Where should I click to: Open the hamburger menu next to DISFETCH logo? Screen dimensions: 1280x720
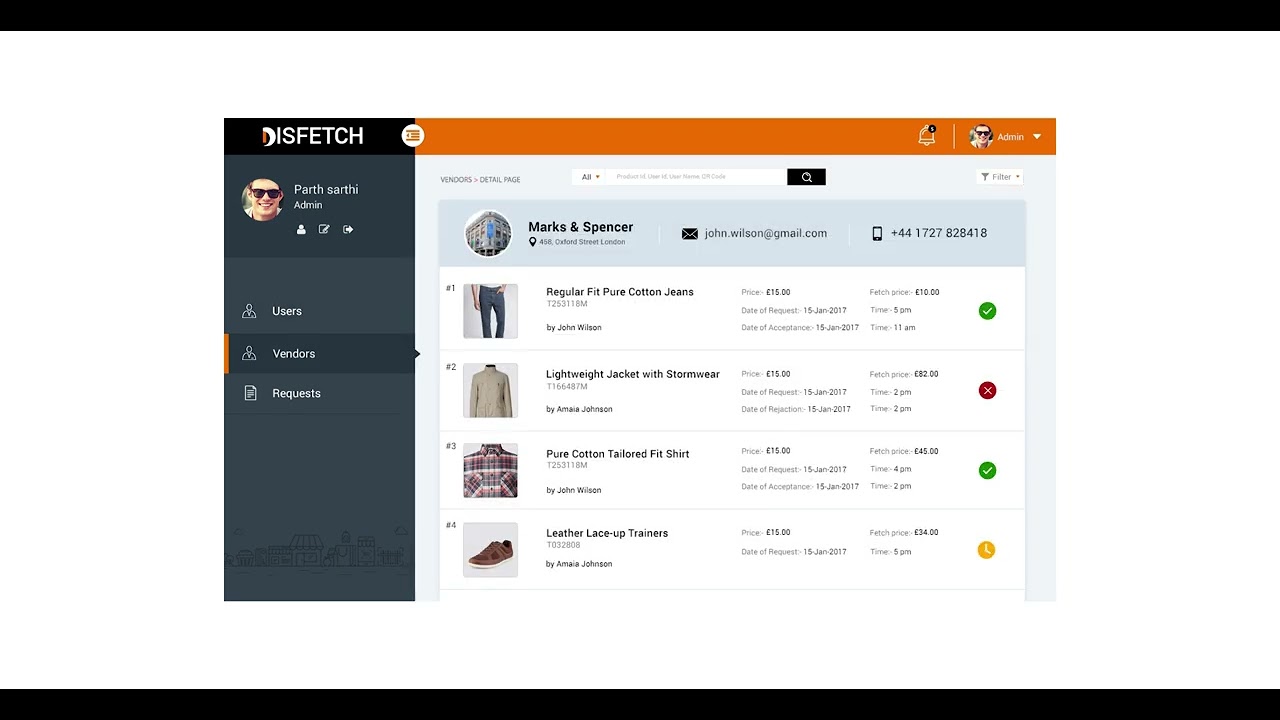(413, 135)
